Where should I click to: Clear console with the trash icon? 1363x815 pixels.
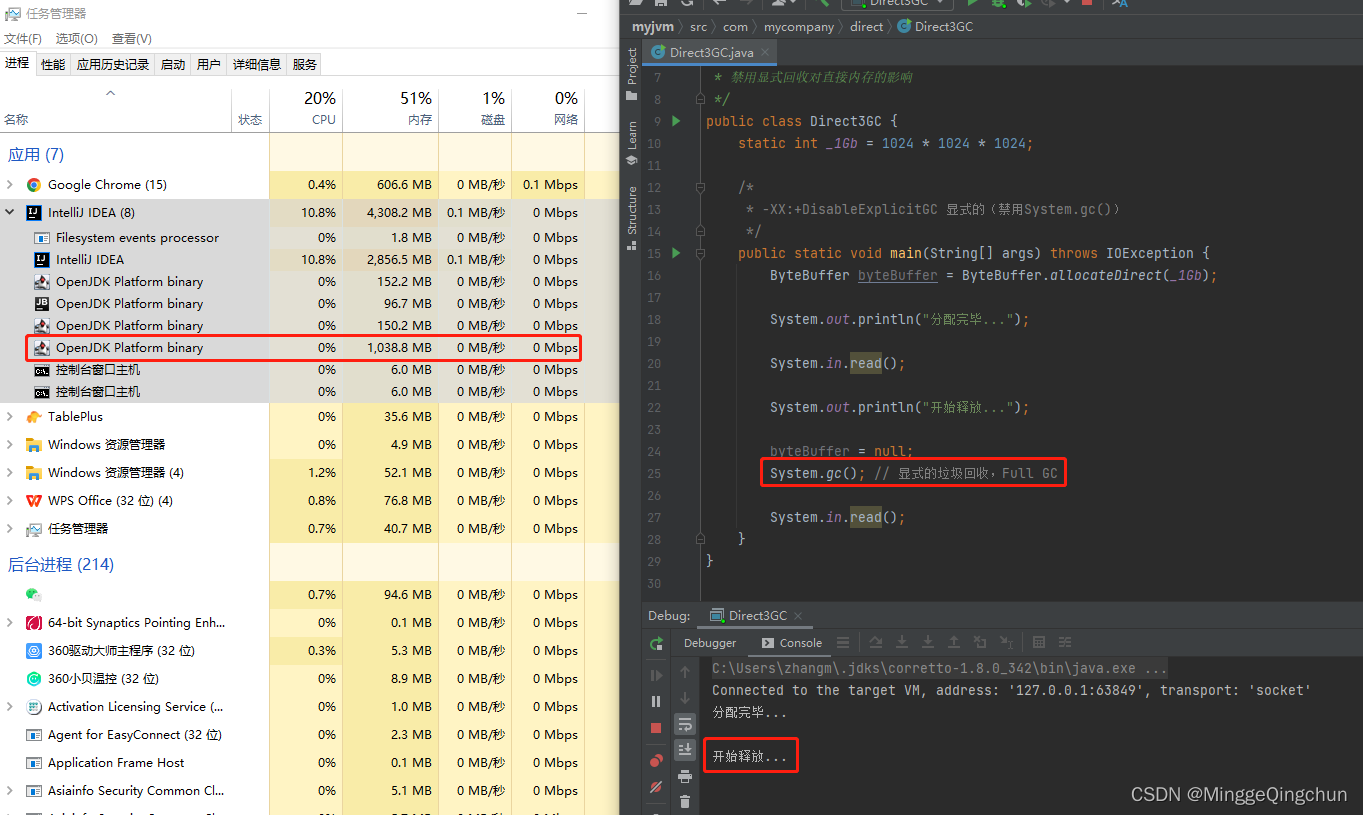pyautogui.click(x=685, y=801)
